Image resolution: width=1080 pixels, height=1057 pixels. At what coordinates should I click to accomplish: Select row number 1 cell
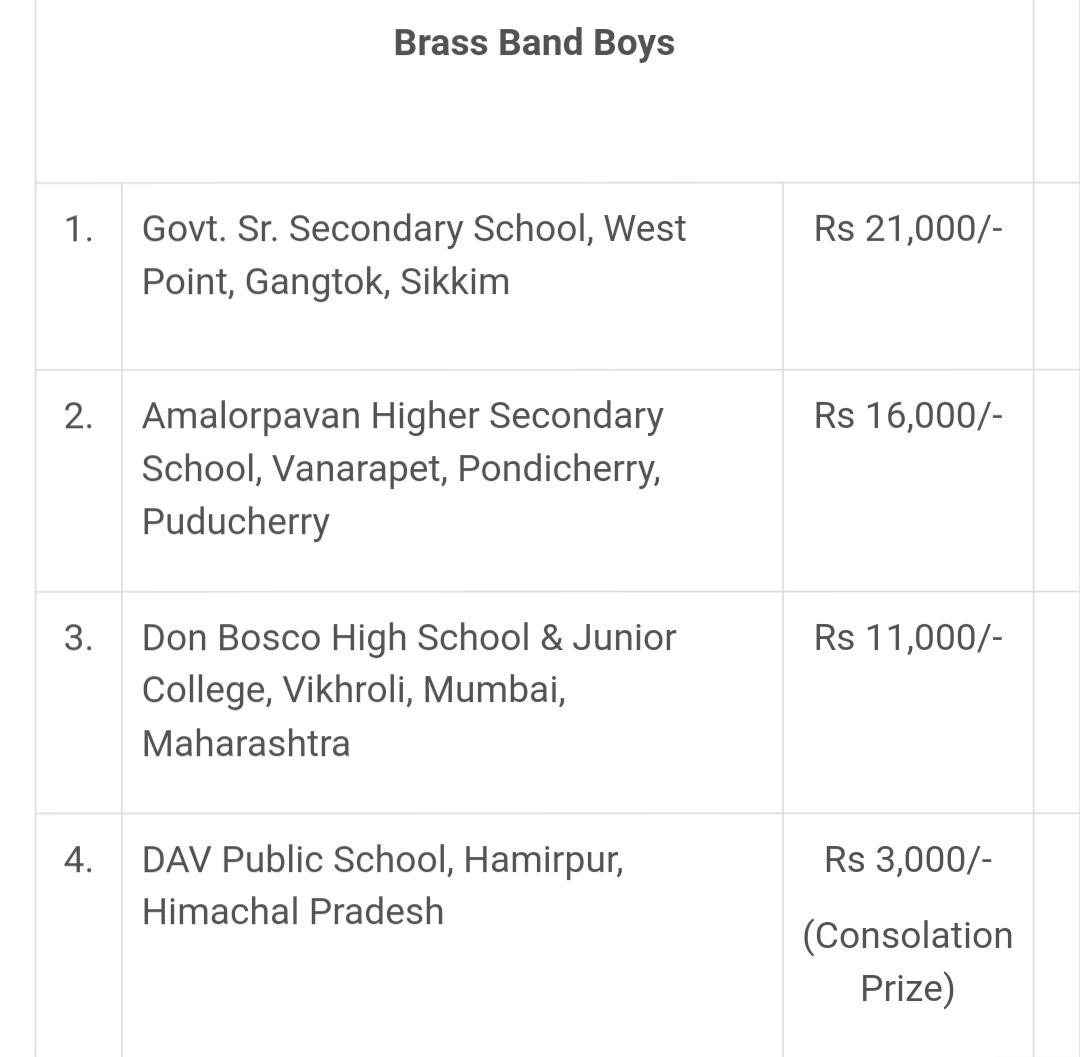[x=79, y=229]
